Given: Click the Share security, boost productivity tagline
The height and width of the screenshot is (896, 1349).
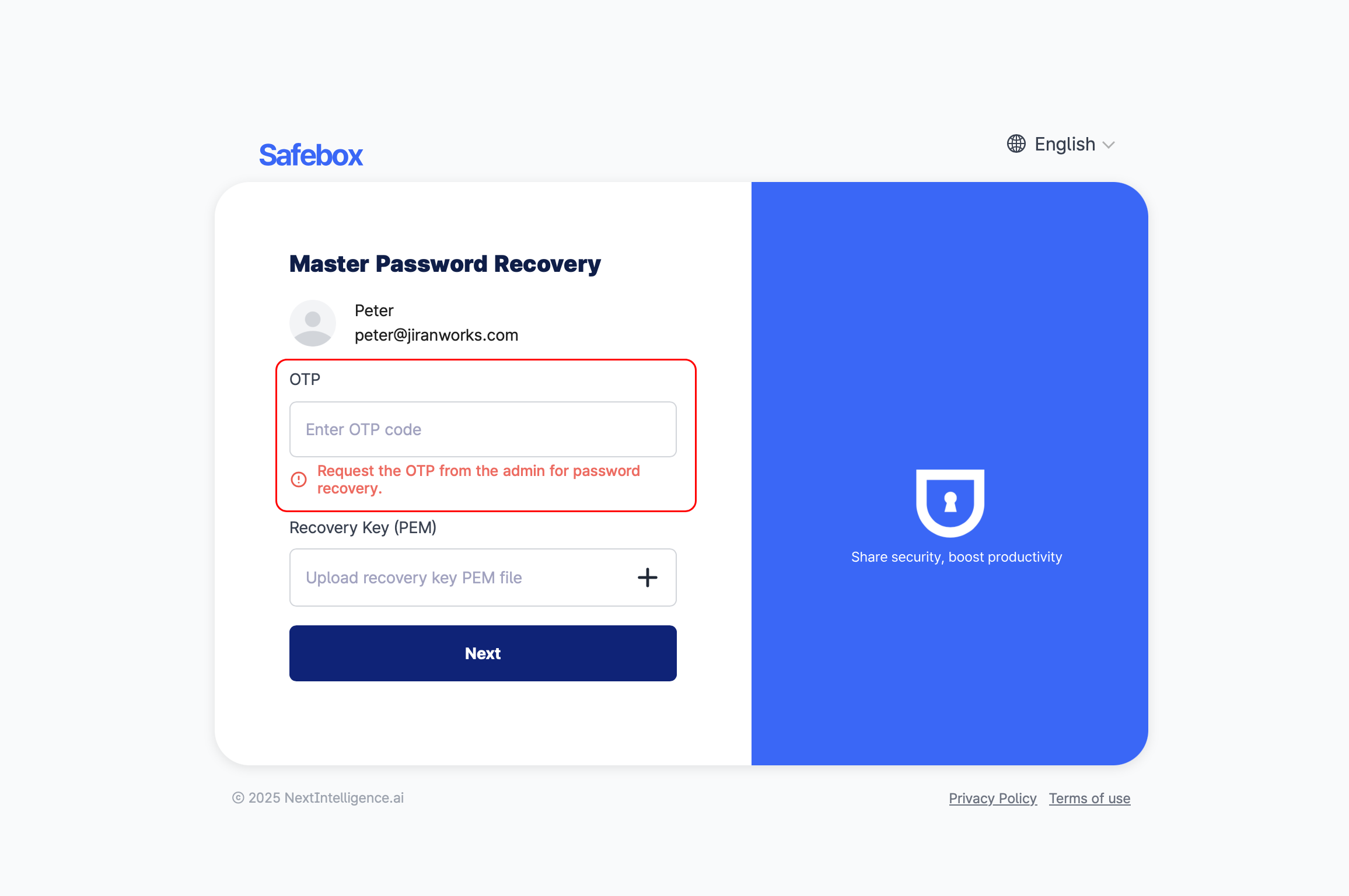Looking at the screenshot, I should pos(956,557).
